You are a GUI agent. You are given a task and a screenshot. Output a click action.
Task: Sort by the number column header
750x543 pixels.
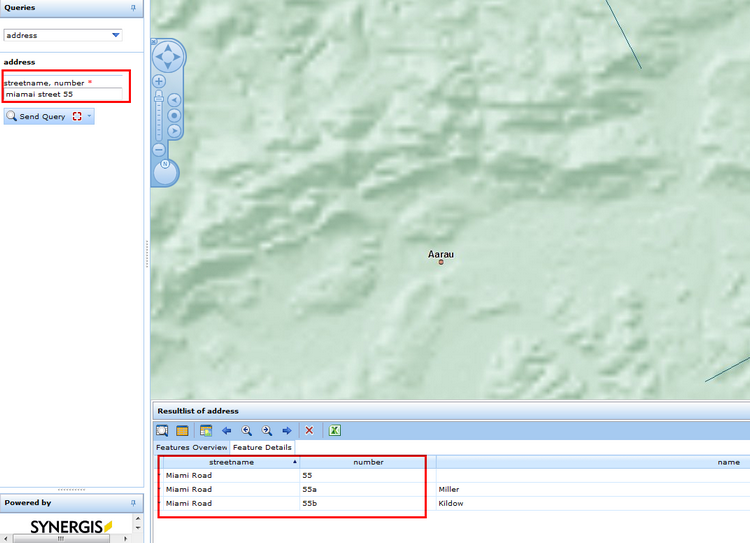click(368, 462)
